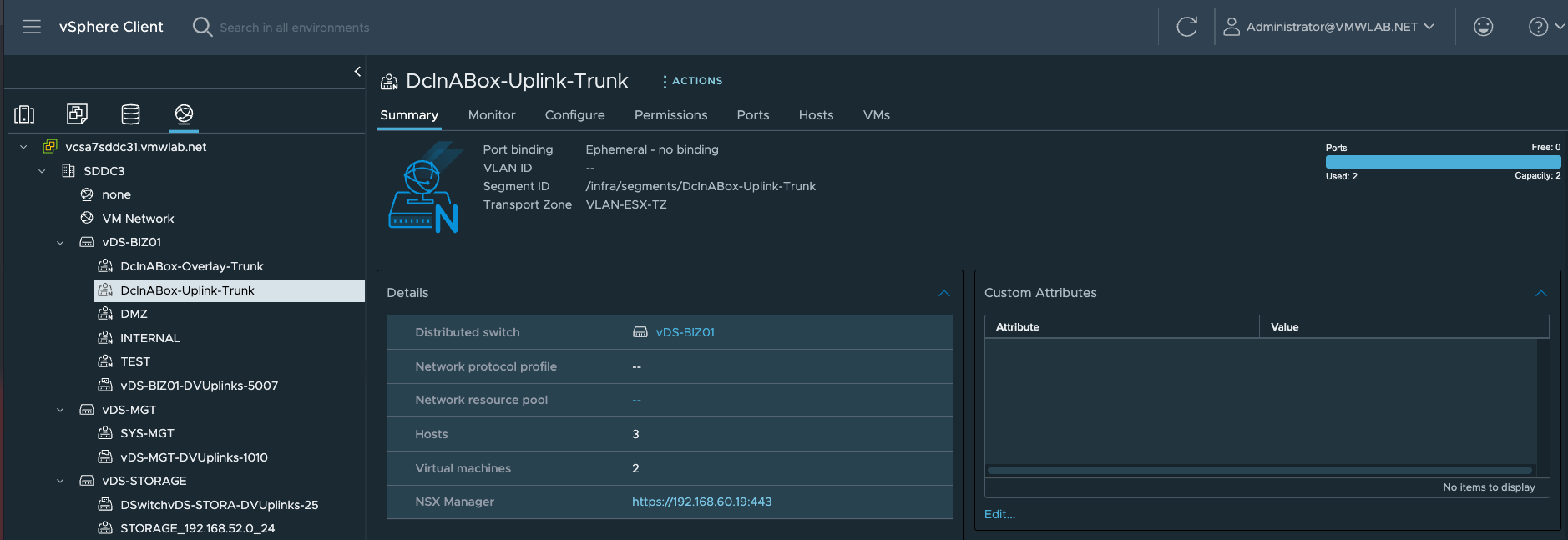The height and width of the screenshot is (540, 1568).
Task: Switch to VMs and Templates inventory view
Action: (77, 114)
